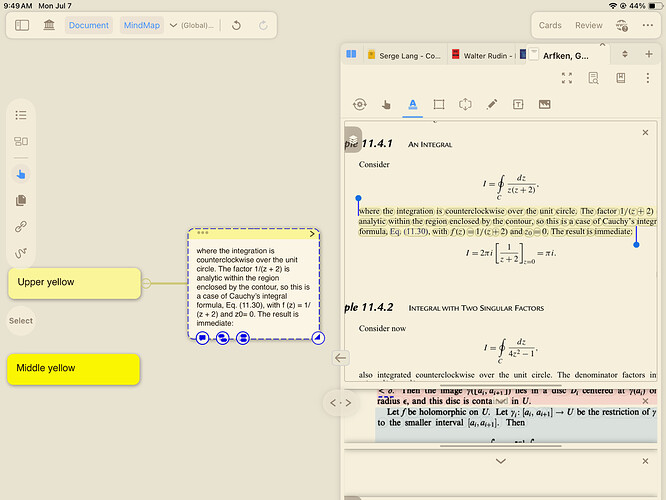Add a new document tab

click(649, 54)
